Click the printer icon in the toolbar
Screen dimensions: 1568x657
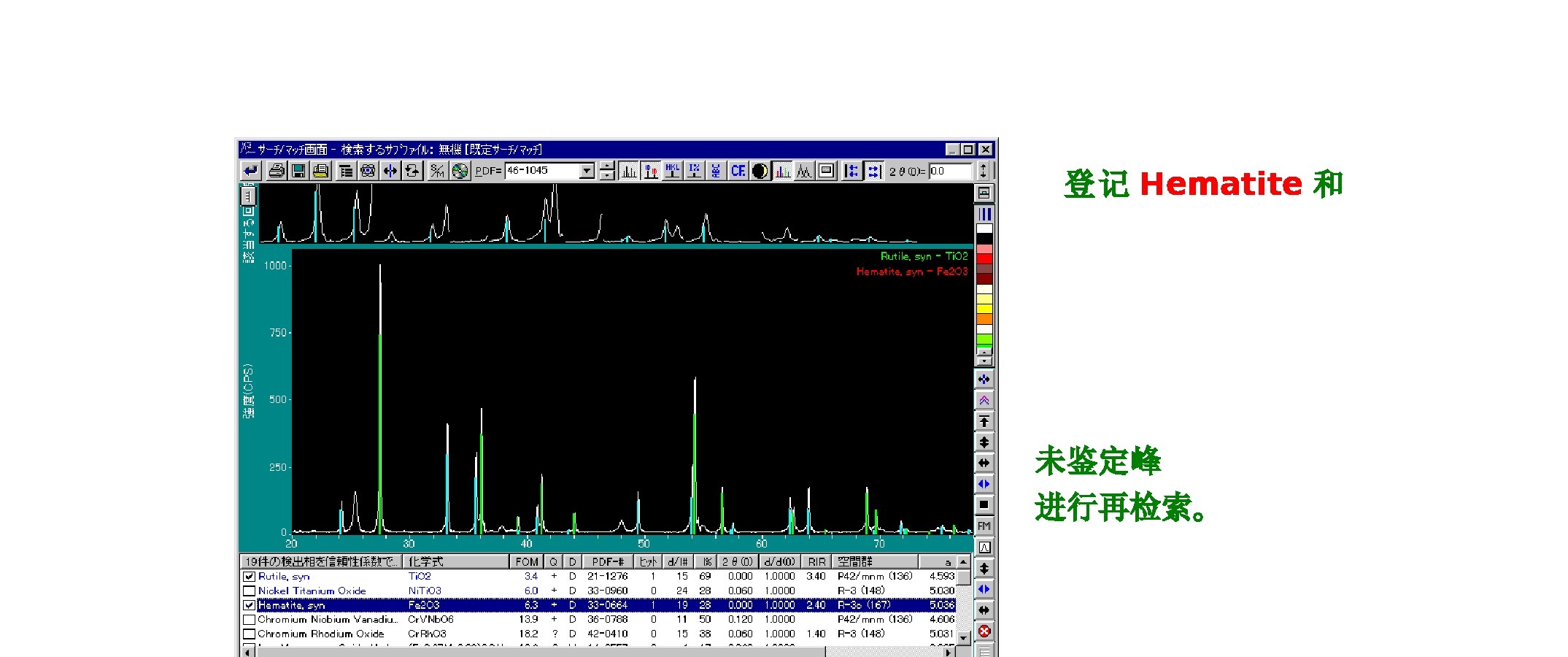click(x=277, y=171)
